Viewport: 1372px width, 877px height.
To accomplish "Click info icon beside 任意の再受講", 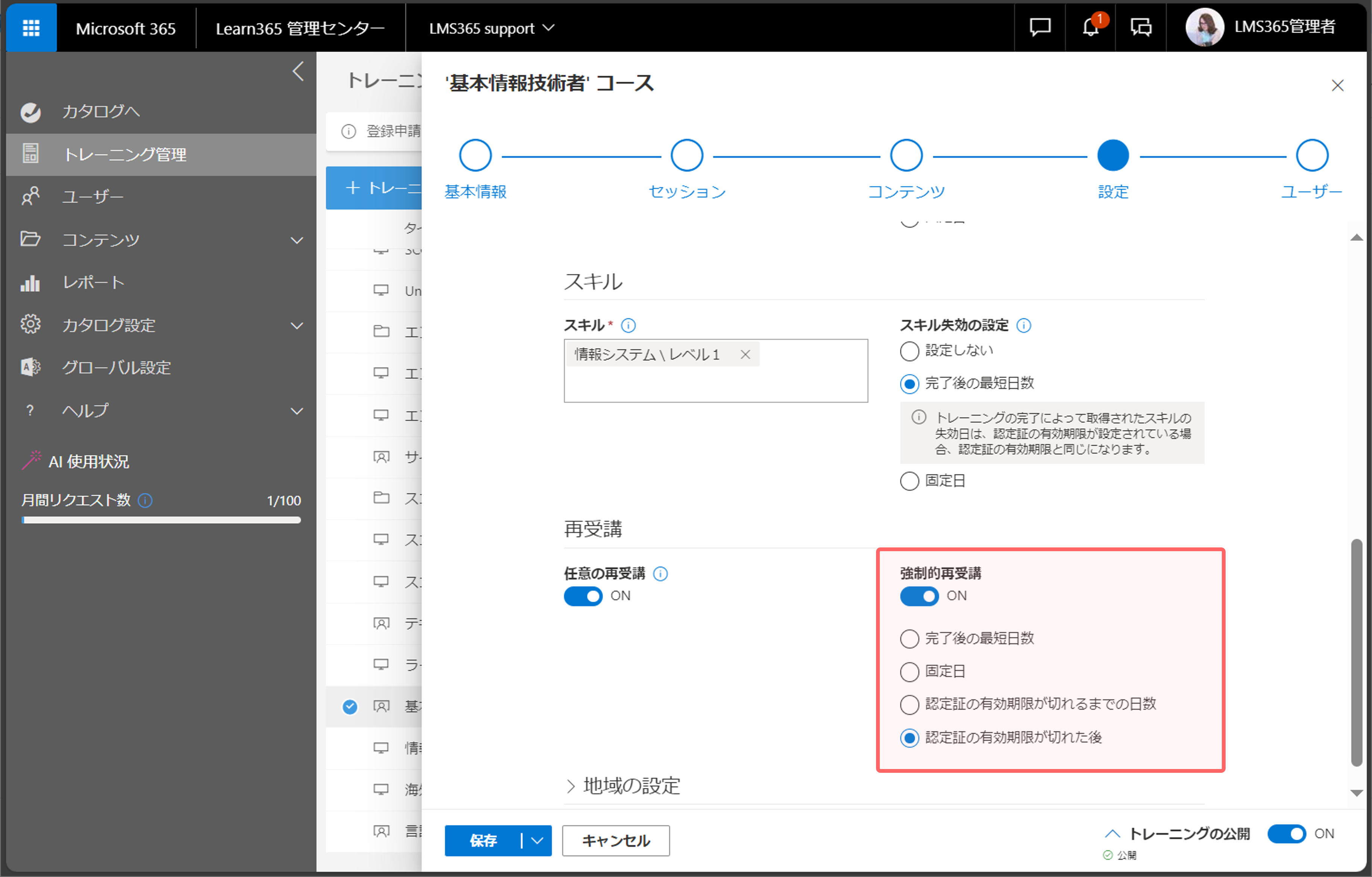I will (660, 573).
